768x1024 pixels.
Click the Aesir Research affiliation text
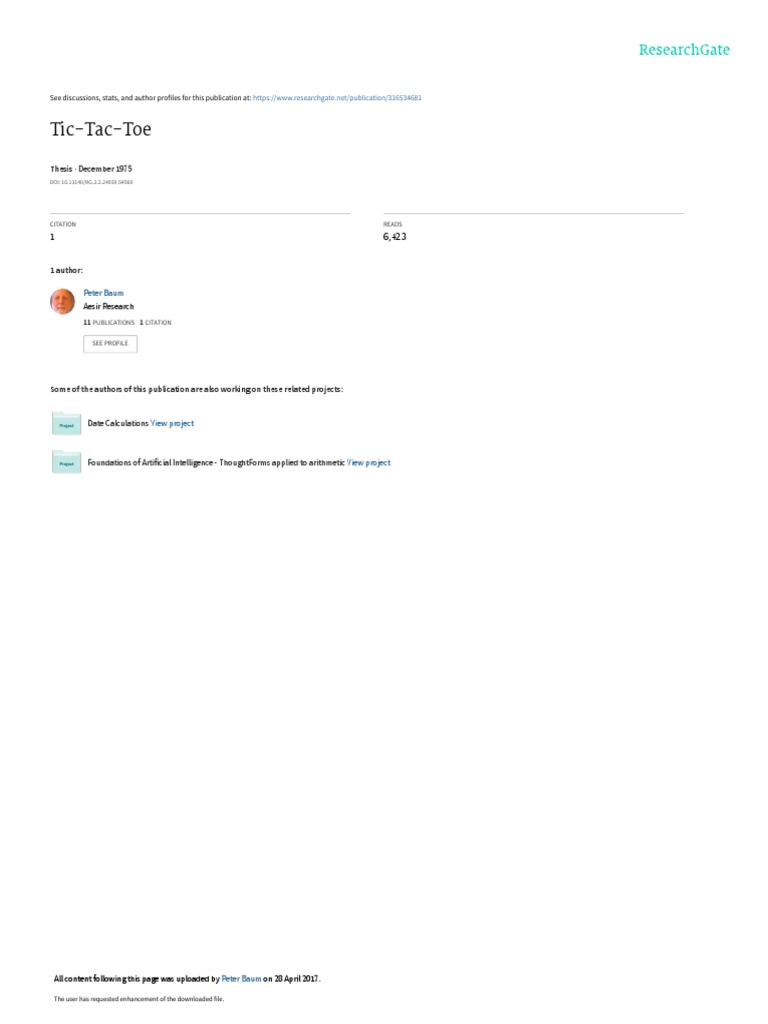[x=108, y=306]
